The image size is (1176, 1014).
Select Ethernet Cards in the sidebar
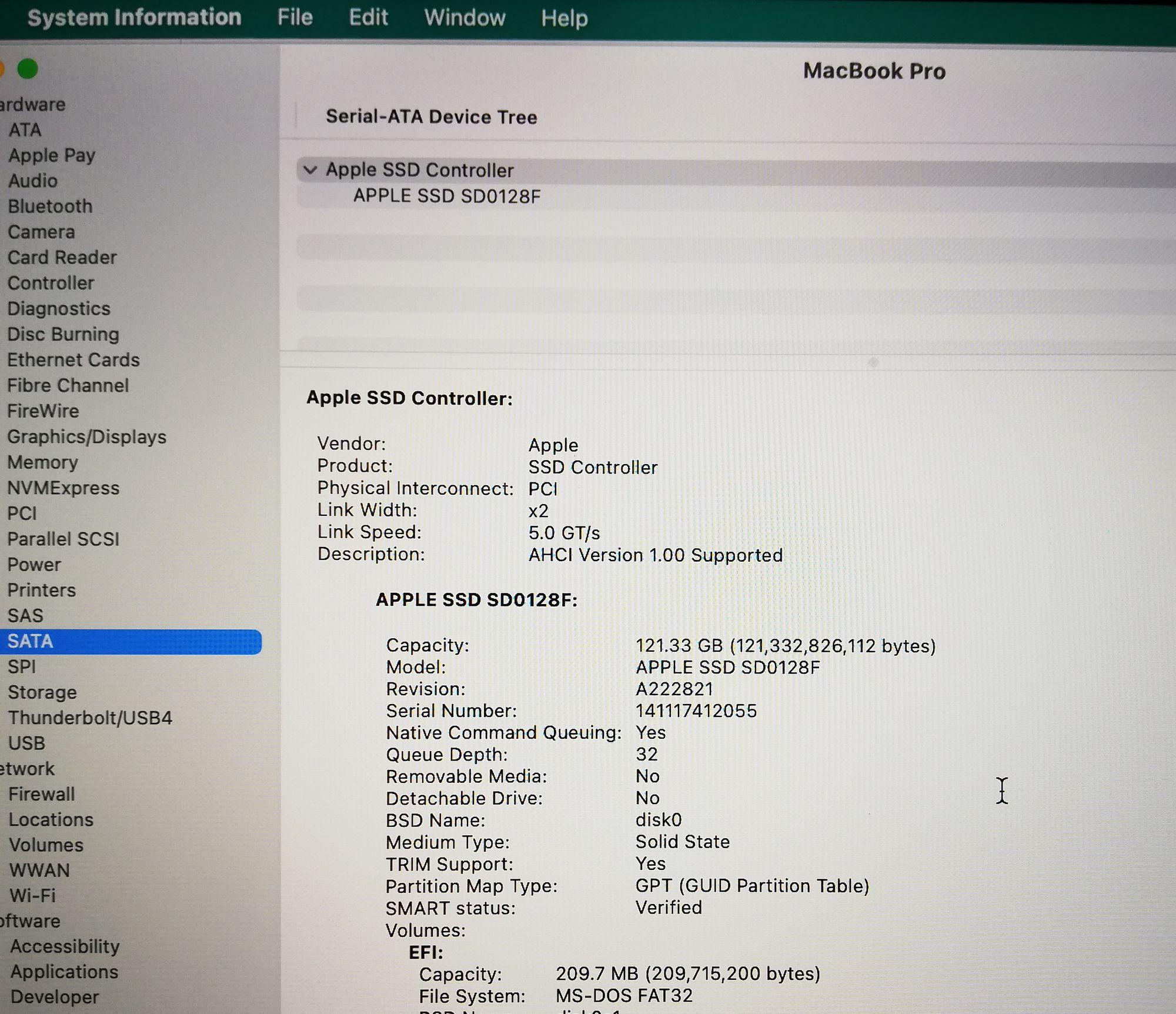click(x=73, y=360)
